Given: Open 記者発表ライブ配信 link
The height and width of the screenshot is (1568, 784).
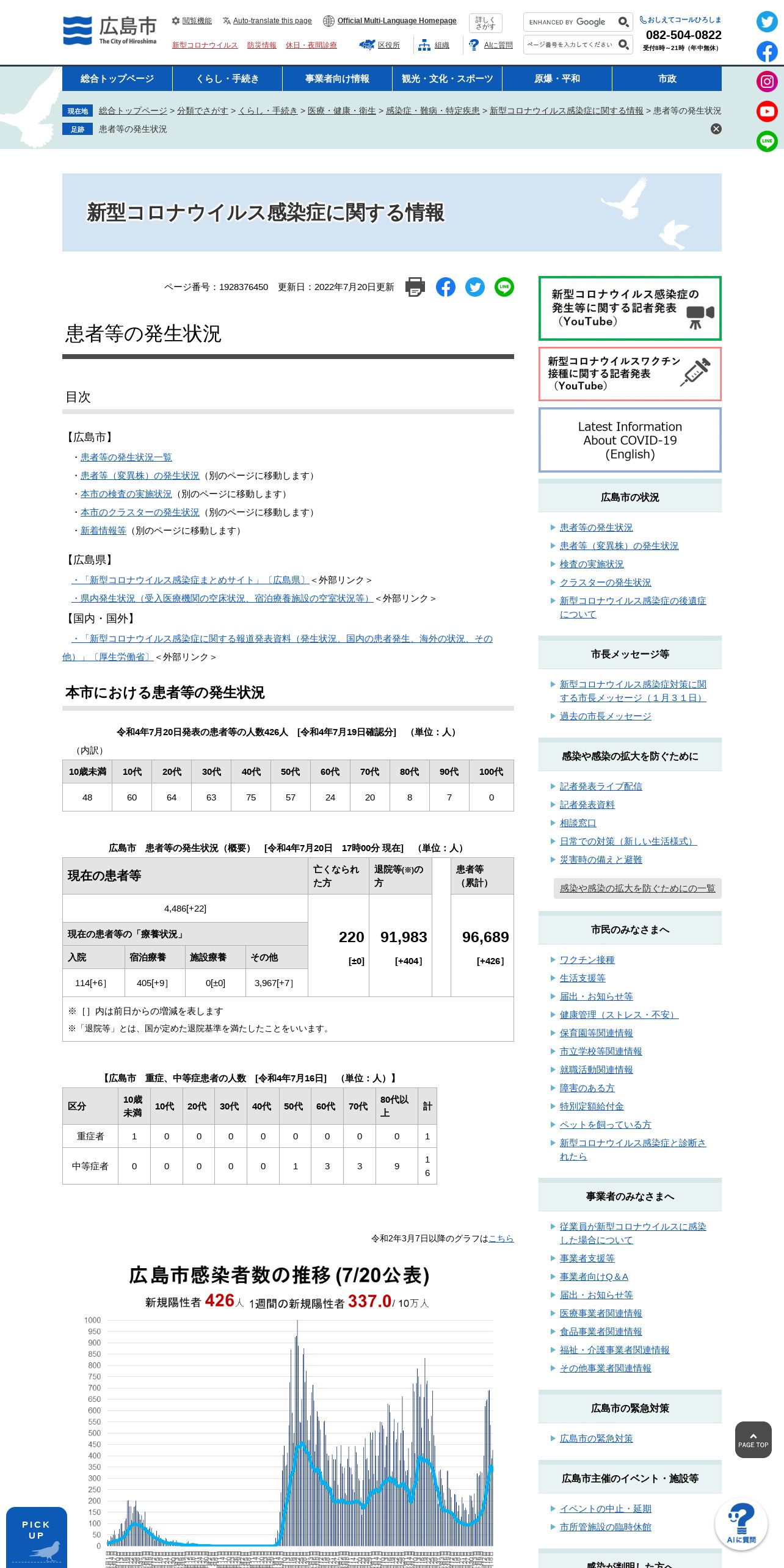Looking at the screenshot, I should (x=601, y=786).
